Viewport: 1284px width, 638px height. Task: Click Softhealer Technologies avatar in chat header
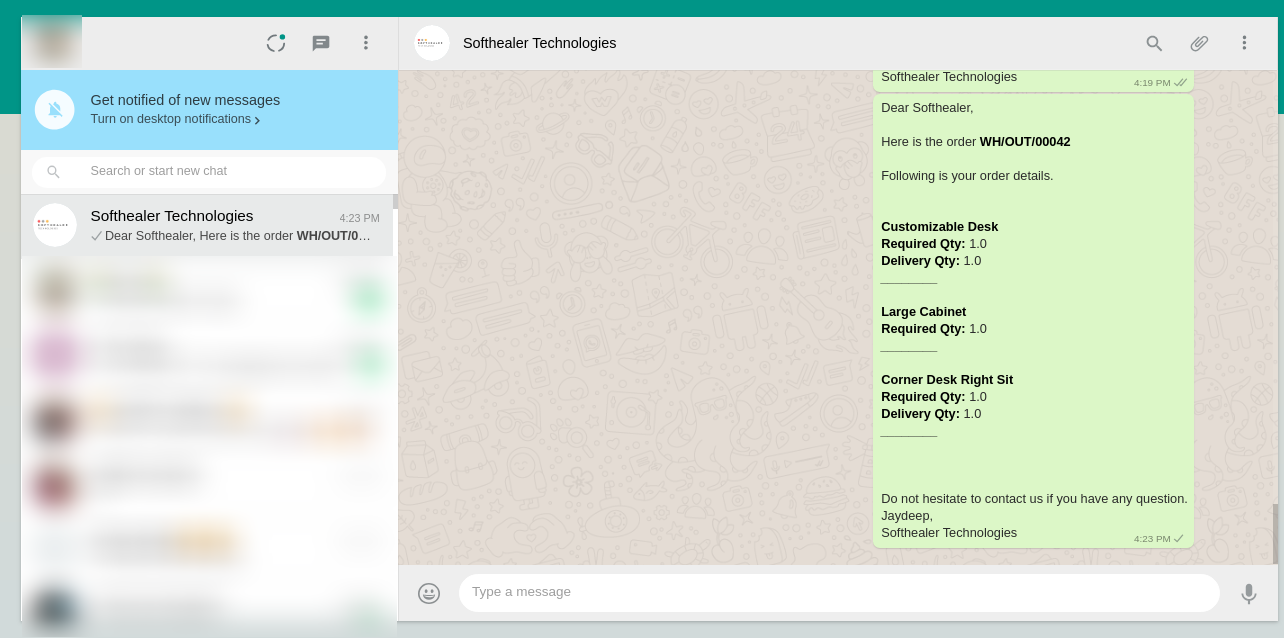pos(432,43)
